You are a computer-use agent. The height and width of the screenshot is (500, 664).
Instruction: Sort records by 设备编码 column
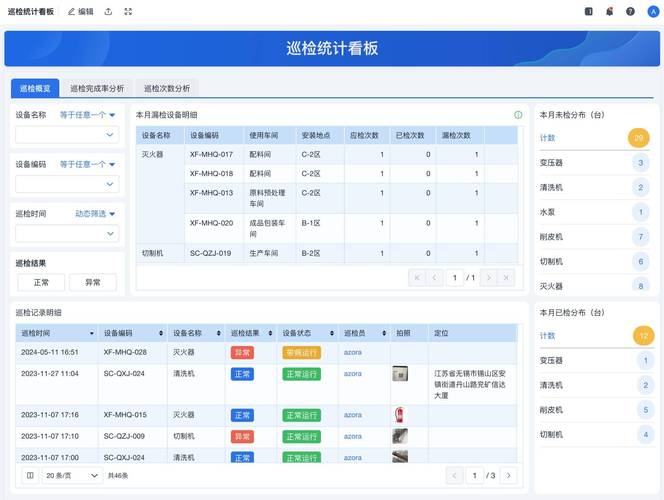(x=161, y=333)
